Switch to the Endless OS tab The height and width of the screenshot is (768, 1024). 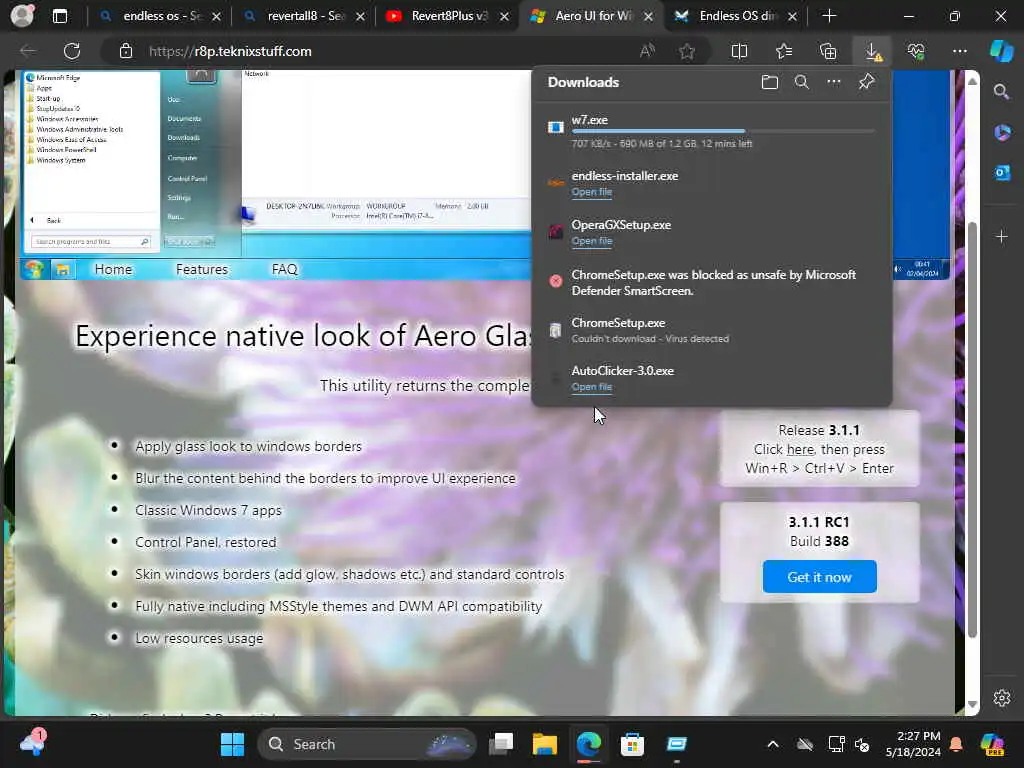coord(736,16)
